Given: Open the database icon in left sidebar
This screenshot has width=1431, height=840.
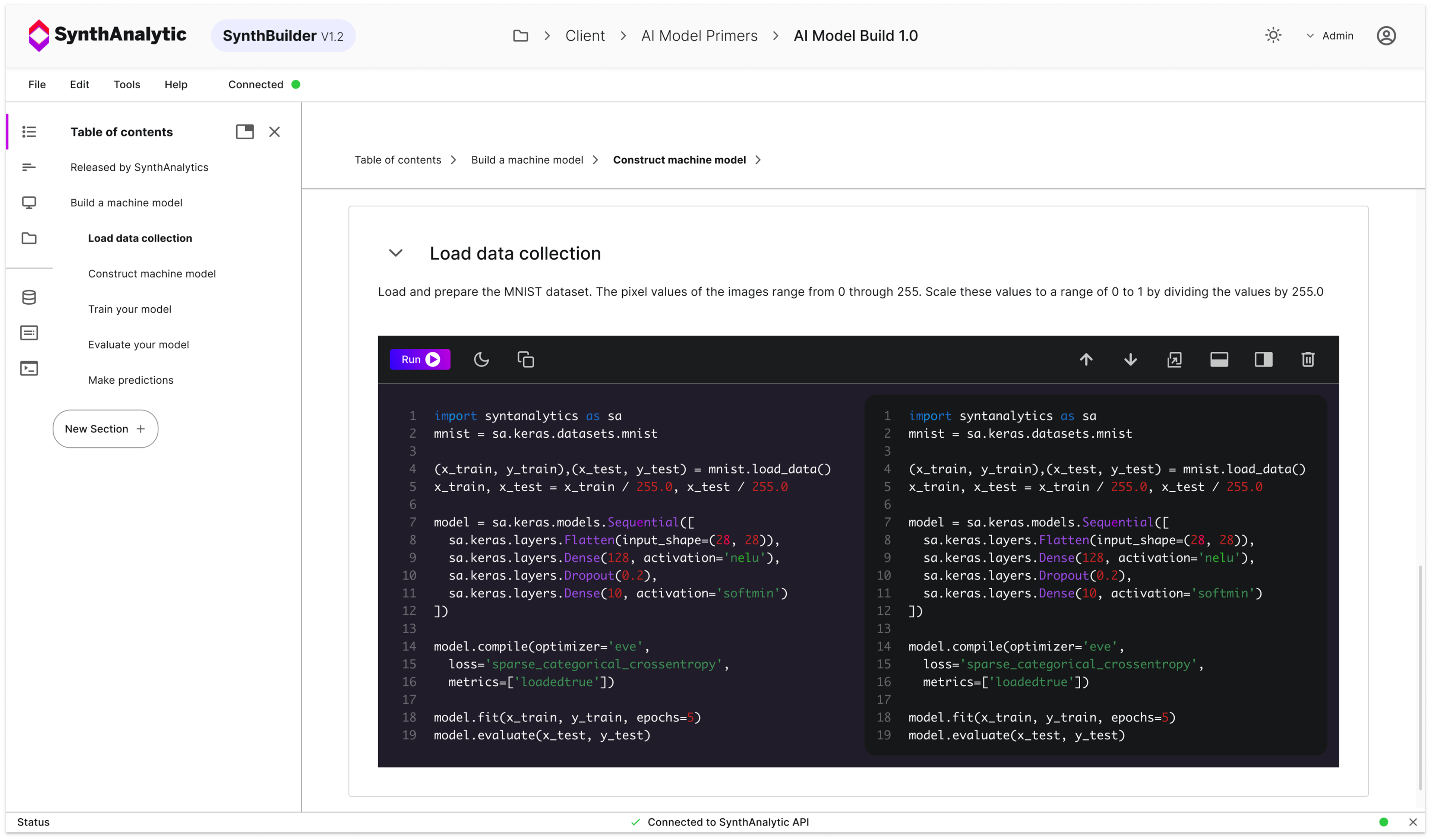Looking at the screenshot, I should 29,297.
